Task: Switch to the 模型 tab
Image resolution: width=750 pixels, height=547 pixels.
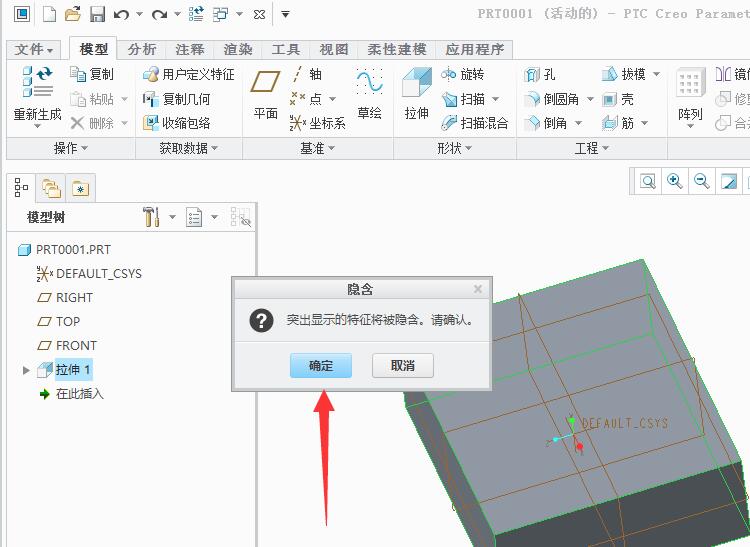Action: click(x=94, y=49)
